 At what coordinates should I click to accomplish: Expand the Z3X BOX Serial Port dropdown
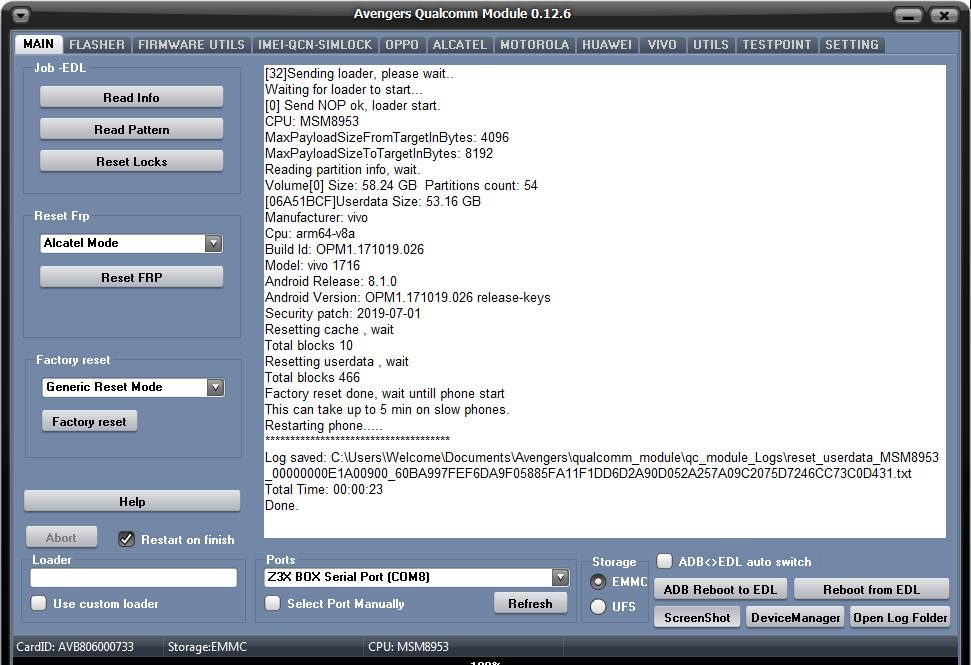(560, 577)
